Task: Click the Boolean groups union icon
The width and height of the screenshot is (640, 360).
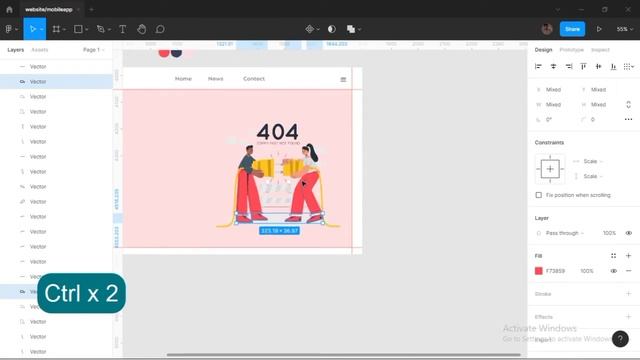Action: click(351, 29)
